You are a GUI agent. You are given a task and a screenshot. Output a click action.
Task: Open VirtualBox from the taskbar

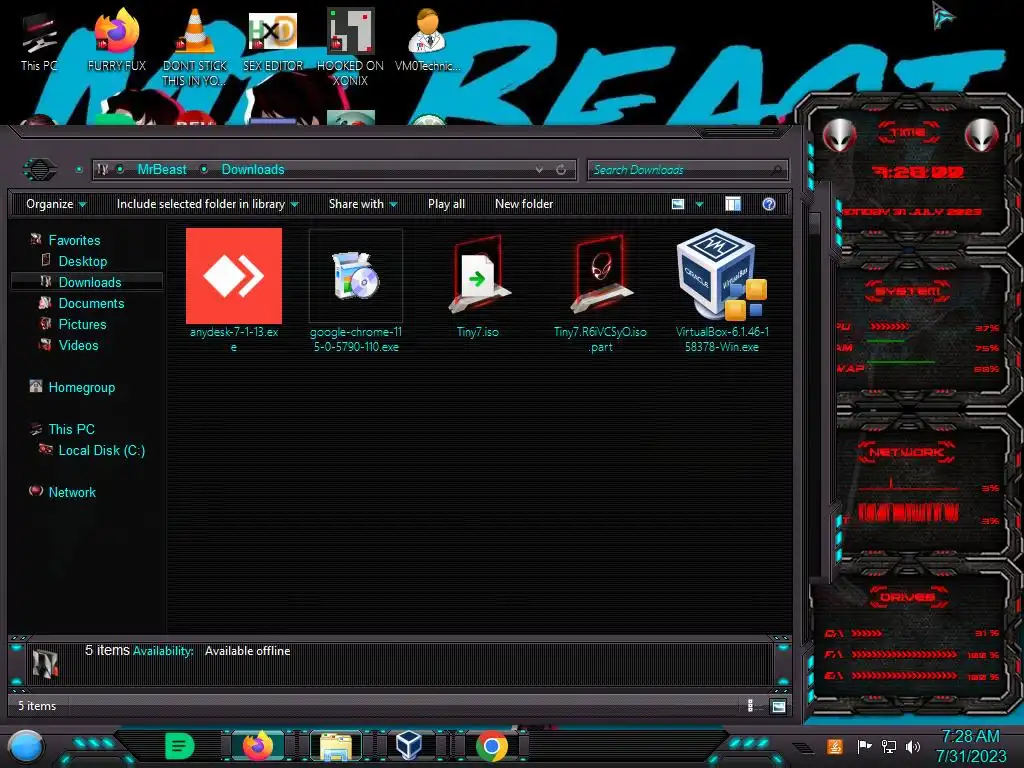click(409, 746)
